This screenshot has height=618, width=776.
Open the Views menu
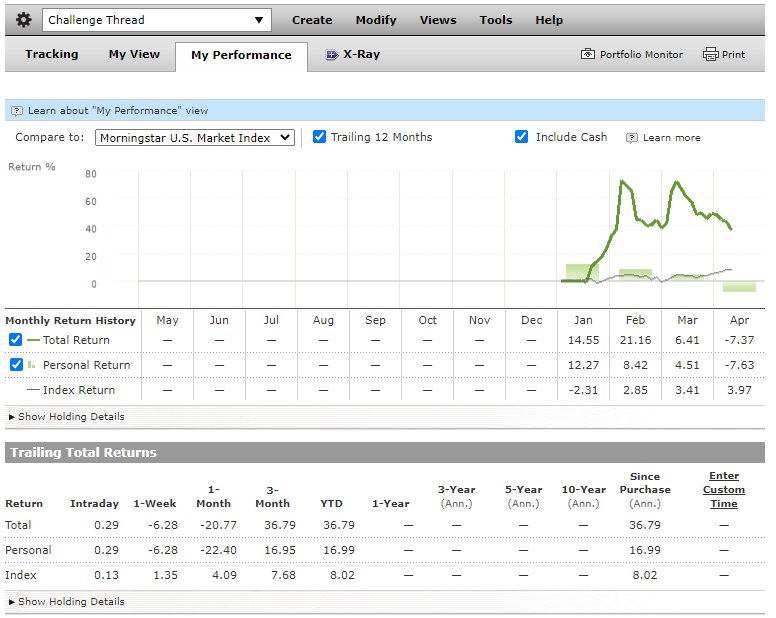point(437,20)
